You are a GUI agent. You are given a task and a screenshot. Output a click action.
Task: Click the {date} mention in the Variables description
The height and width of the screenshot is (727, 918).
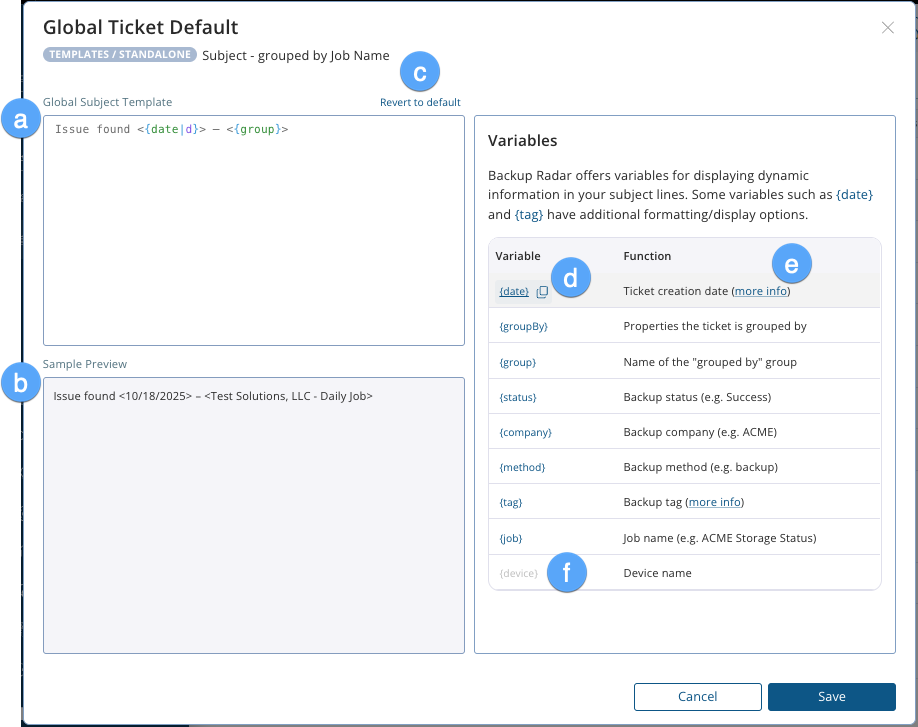click(x=853, y=194)
